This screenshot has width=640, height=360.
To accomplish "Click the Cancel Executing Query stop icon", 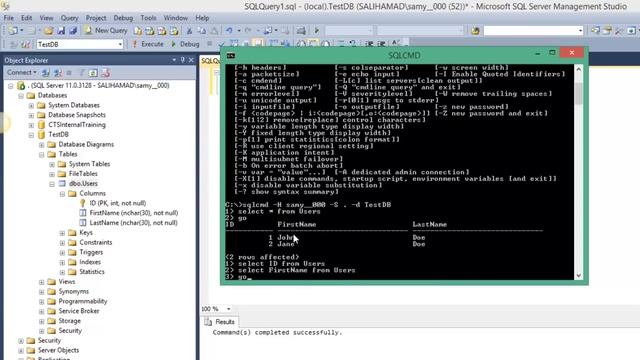I will click(x=209, y=44).
